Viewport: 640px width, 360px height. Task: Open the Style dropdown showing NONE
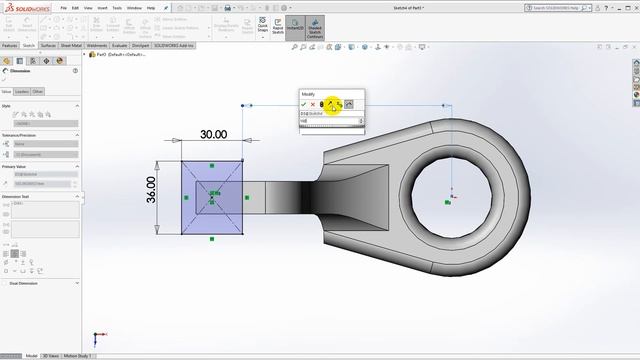46,123
